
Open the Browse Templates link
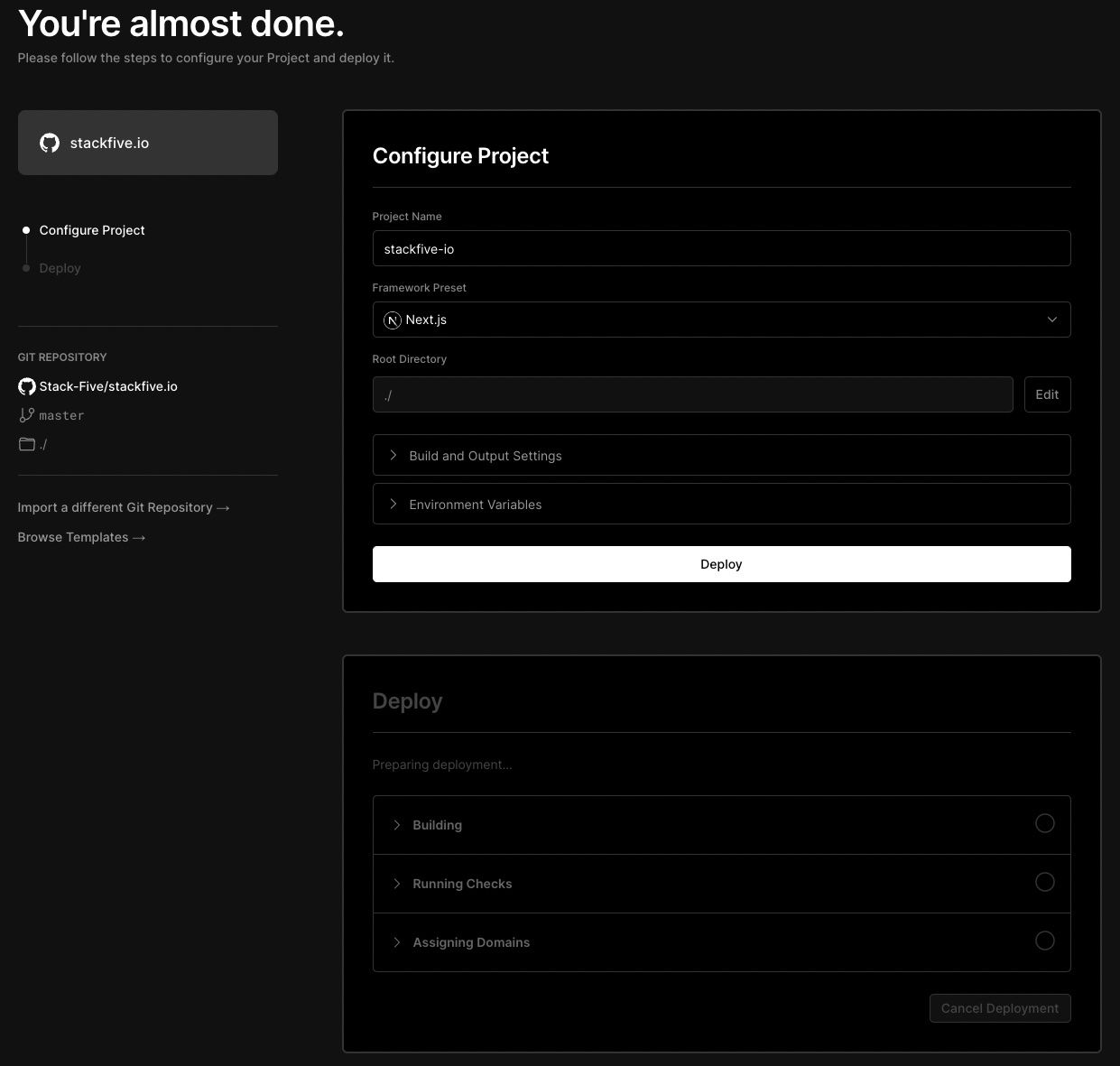tap(81, 537)
